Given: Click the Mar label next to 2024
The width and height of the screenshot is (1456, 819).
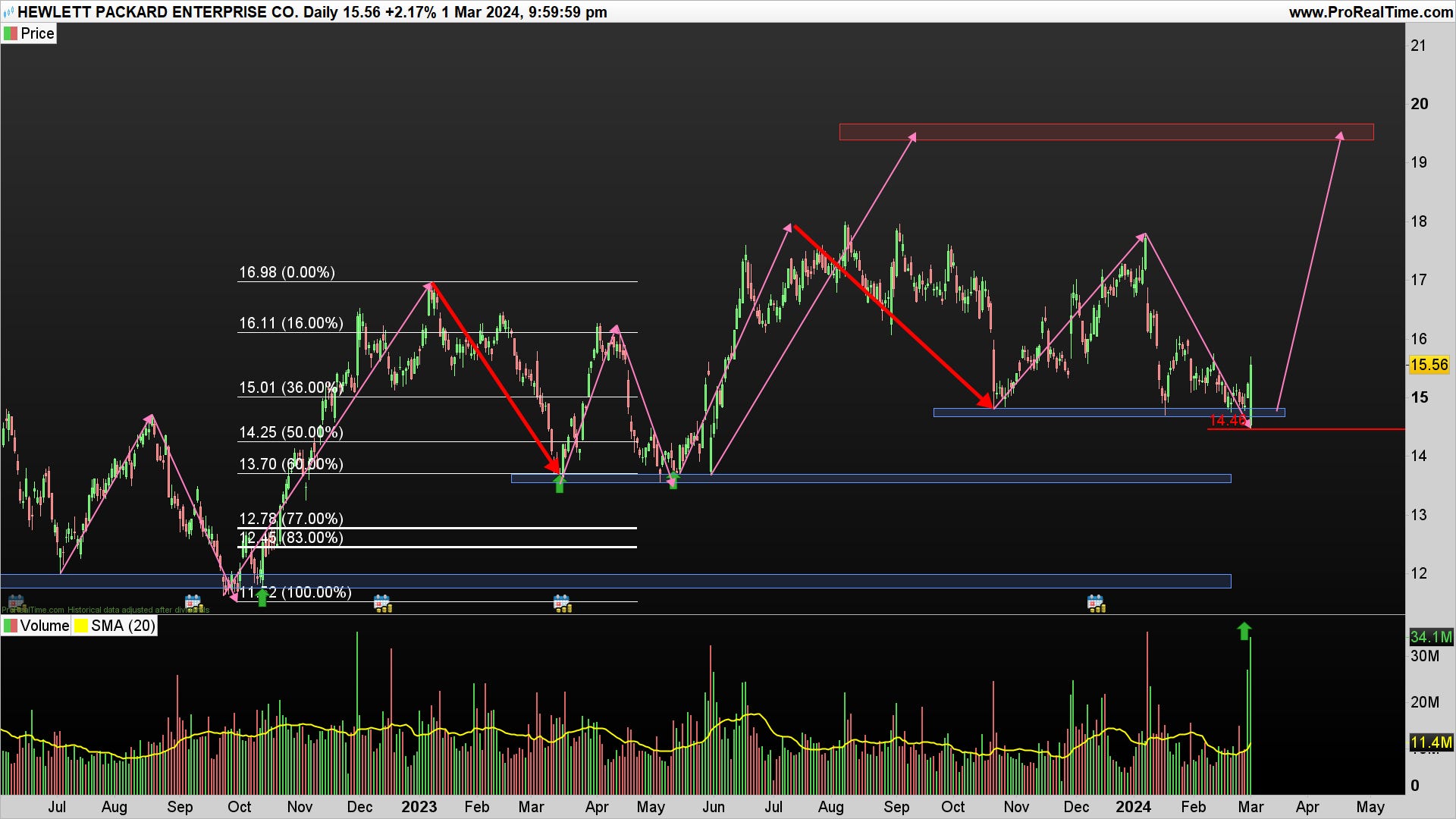Looking at the screenshot, I should [x=1251, y=807].
